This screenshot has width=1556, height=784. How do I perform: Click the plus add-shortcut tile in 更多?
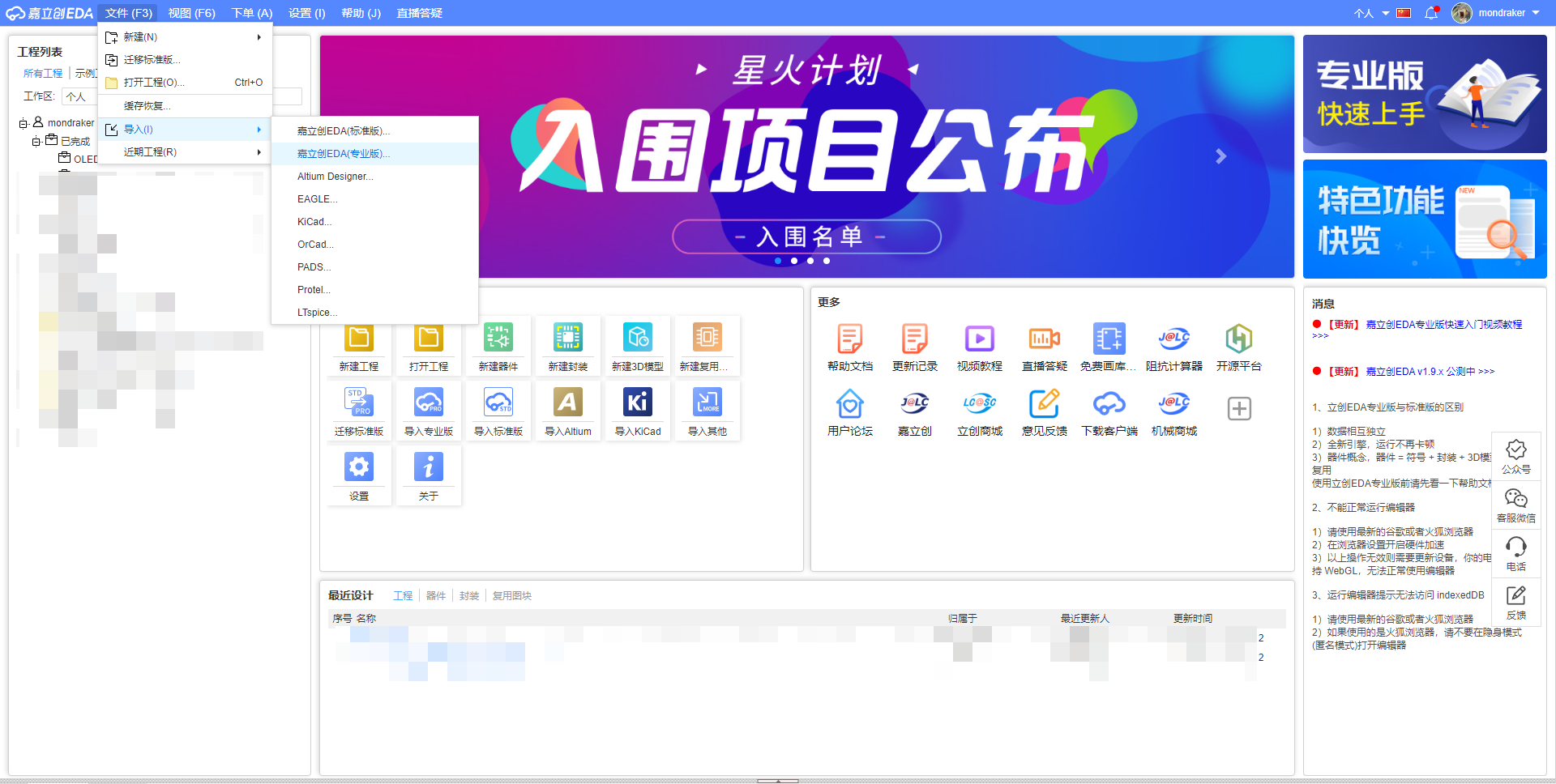[1238, 408]
